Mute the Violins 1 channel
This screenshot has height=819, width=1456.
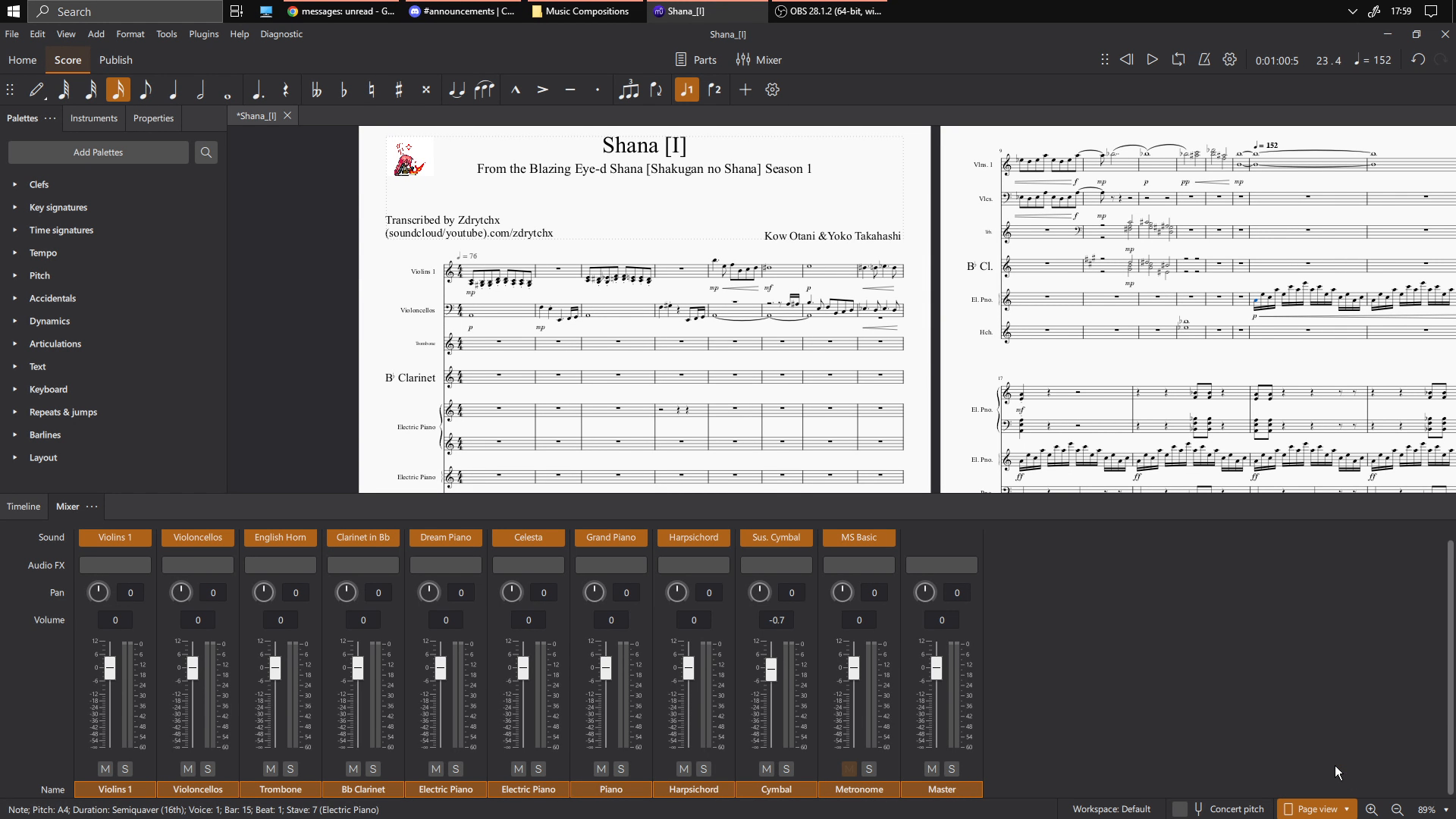pyautogui.click(x=105, y=769)
